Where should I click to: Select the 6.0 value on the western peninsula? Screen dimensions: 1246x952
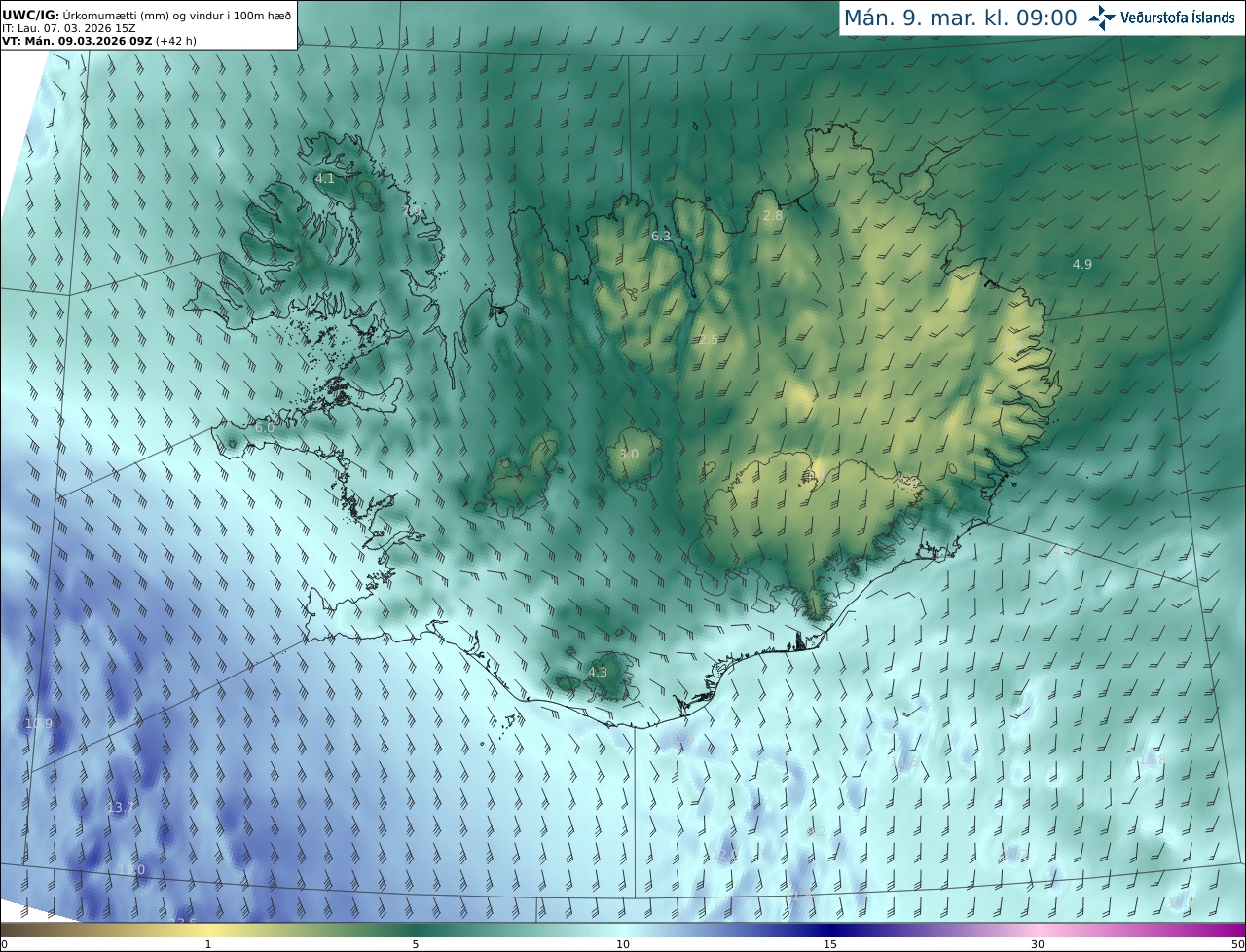point(264,428)
